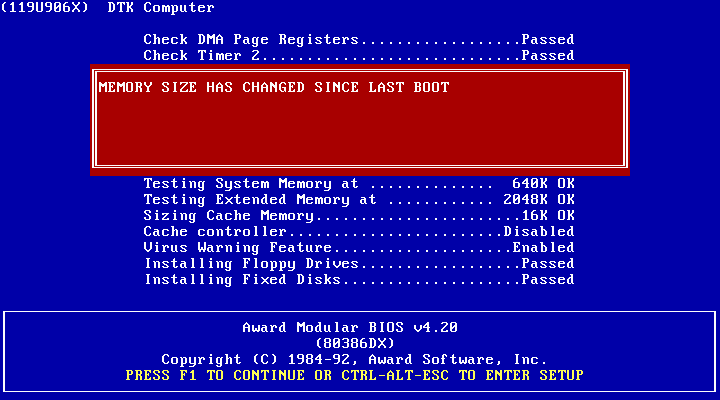Click the Award Software copyright line
This screenshot has width=720, height=400.
354,359
